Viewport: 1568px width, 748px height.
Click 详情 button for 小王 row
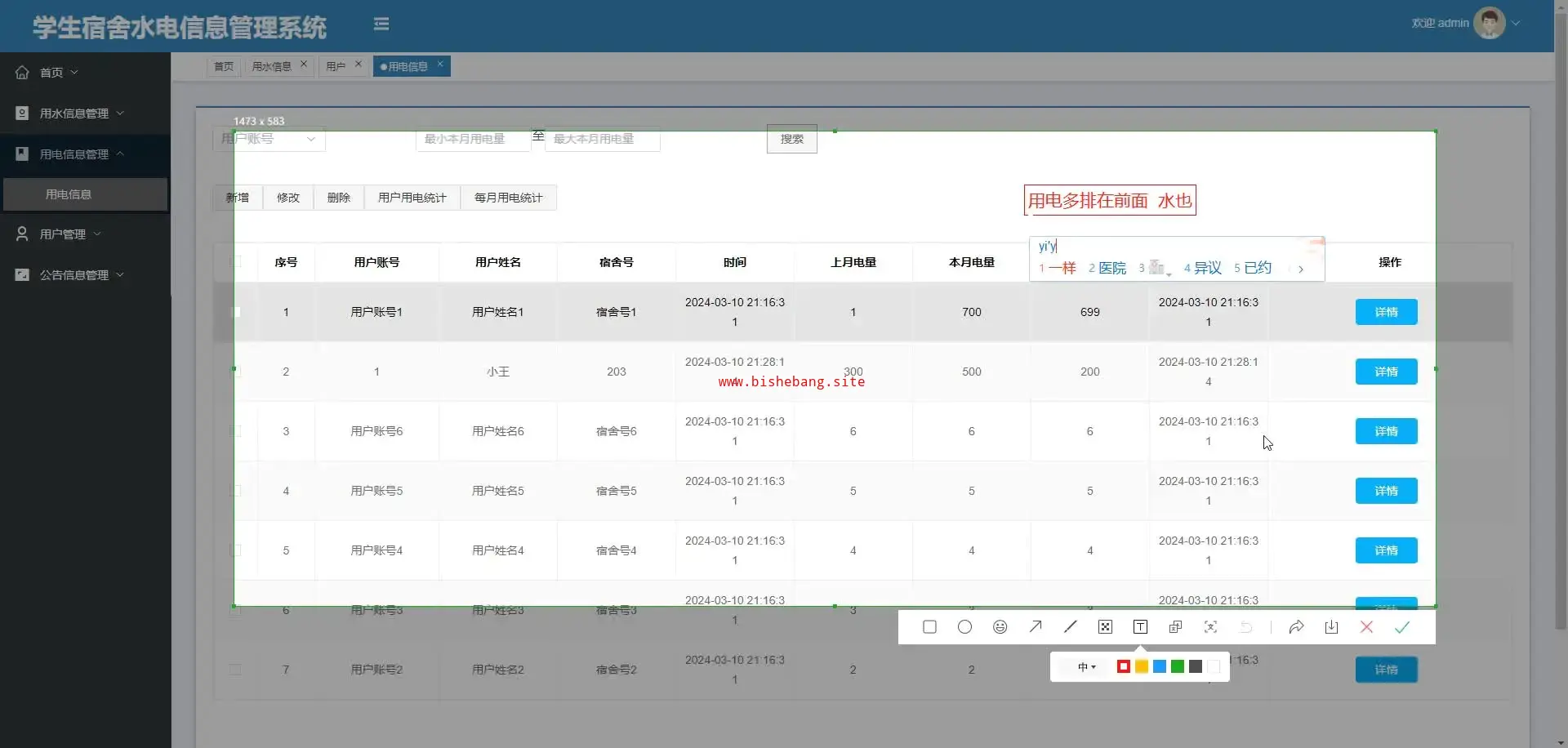tap(1386, 372)
